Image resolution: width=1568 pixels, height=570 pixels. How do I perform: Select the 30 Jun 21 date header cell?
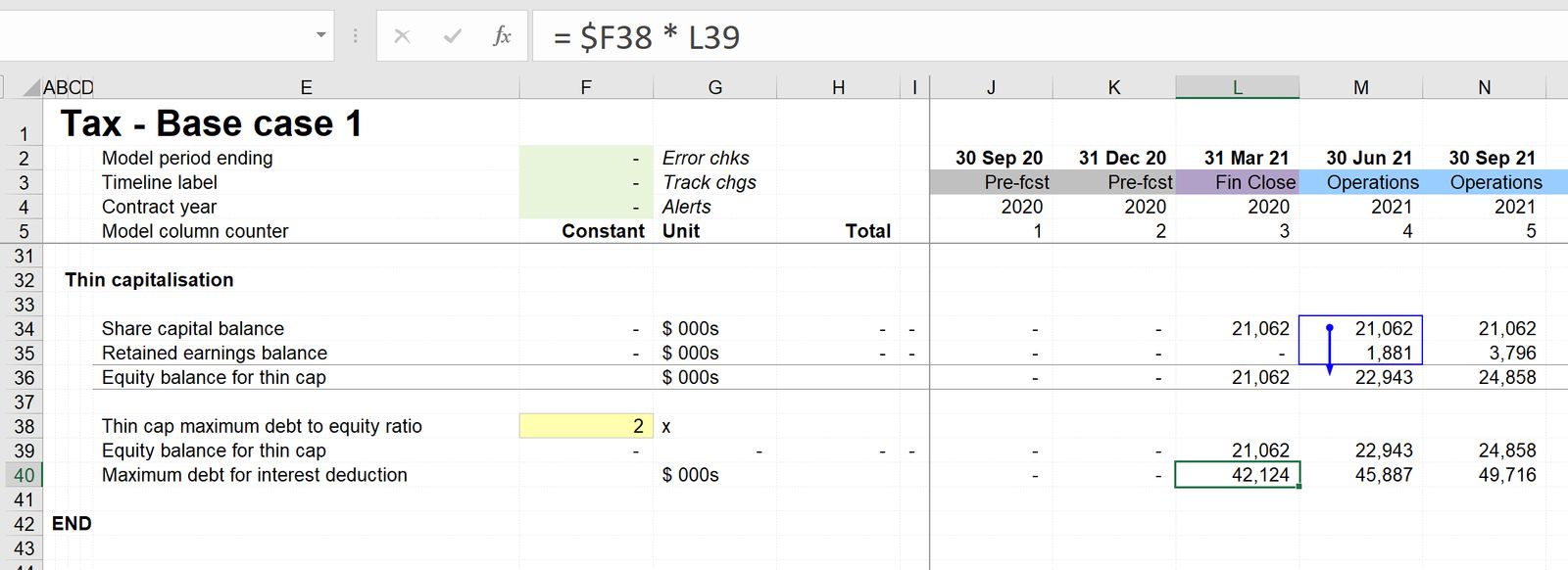click(1369, 158)
